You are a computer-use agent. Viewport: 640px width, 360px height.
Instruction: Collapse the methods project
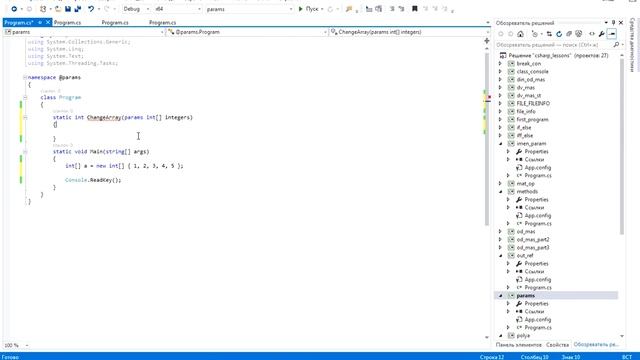point(500,191)
